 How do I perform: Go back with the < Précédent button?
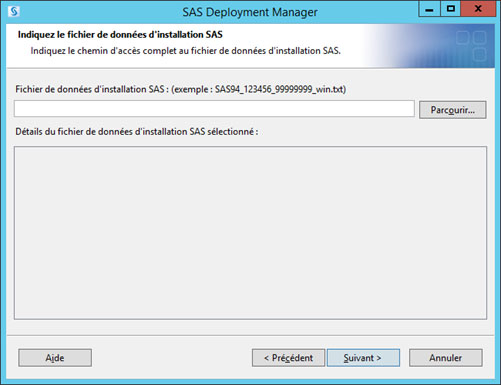tap(288, 358)
